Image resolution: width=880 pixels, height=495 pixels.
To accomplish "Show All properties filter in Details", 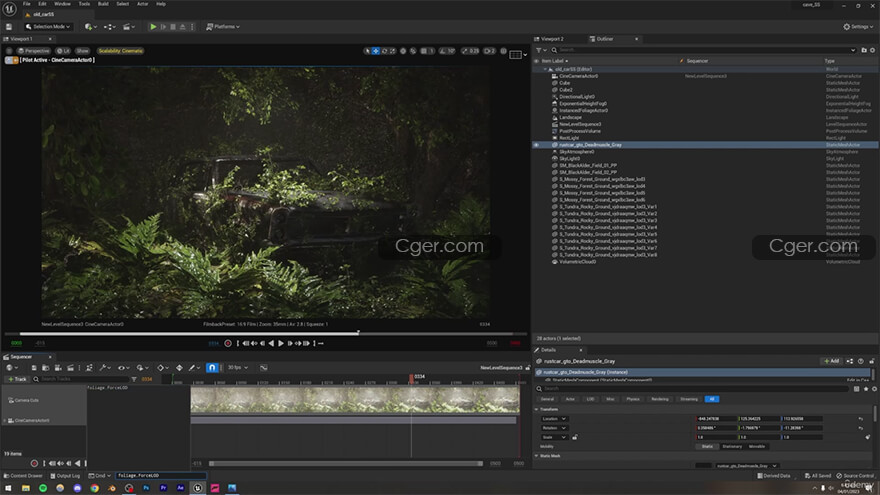I will 712,399.
